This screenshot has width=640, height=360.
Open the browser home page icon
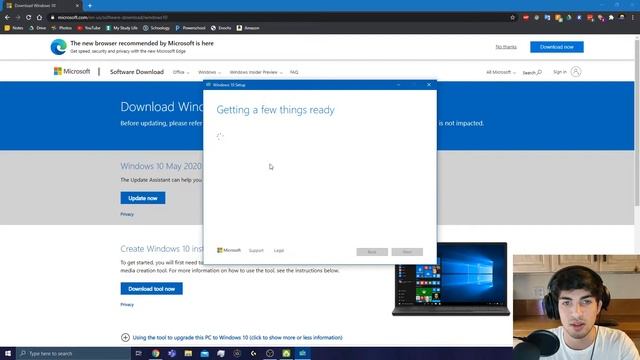tap(39, 18)
